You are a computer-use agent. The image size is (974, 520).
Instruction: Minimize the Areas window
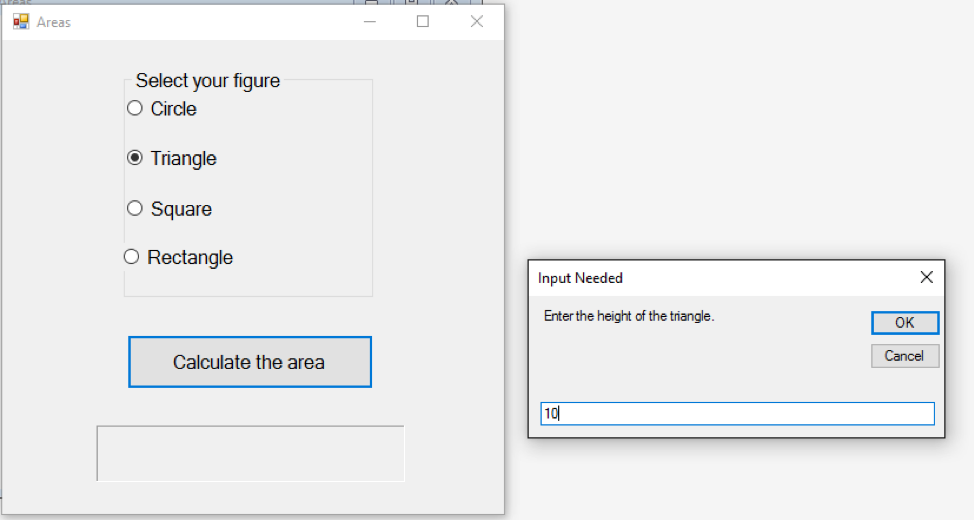click(370, 21)
